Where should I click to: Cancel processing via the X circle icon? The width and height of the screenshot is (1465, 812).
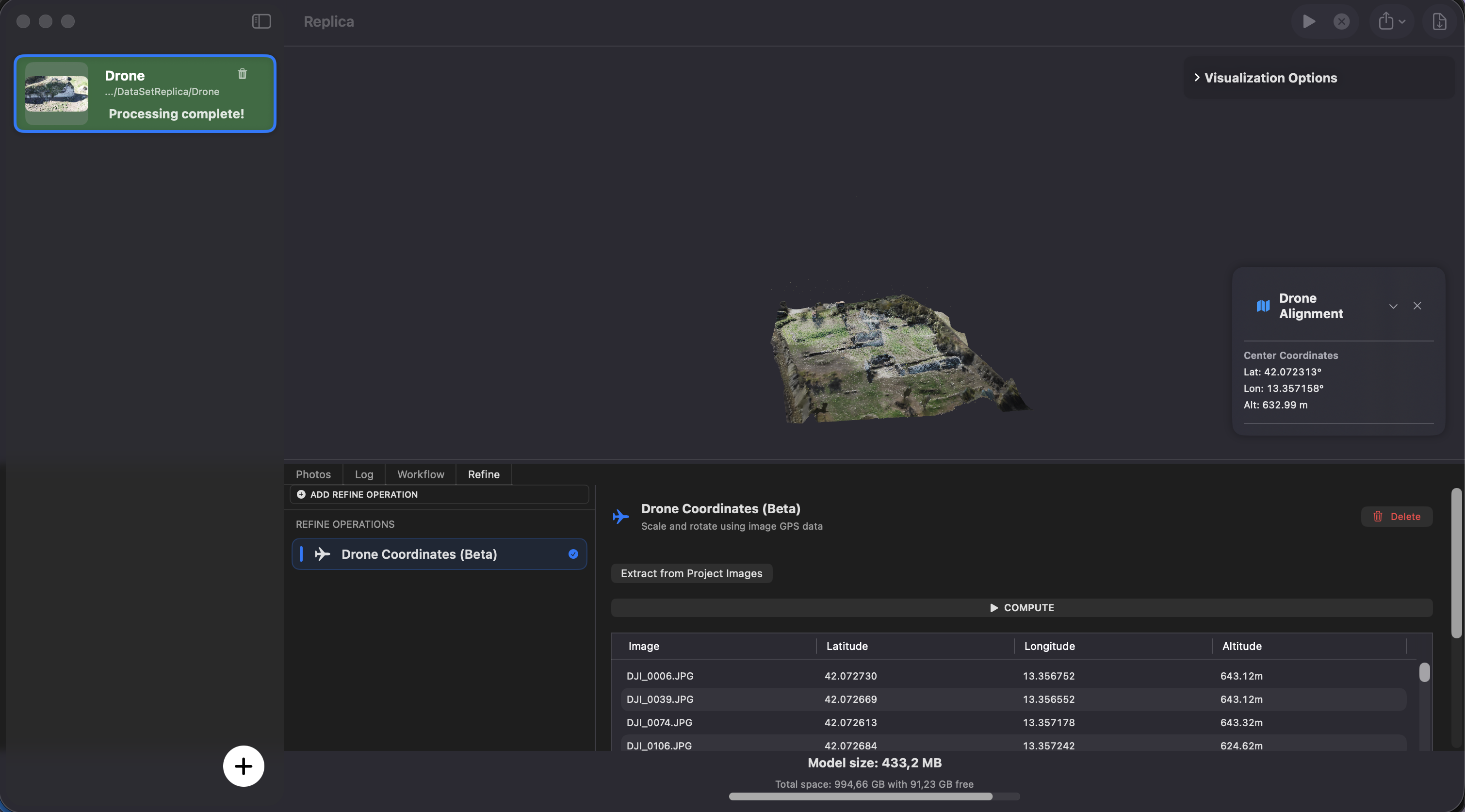(x=1342, y=21)
